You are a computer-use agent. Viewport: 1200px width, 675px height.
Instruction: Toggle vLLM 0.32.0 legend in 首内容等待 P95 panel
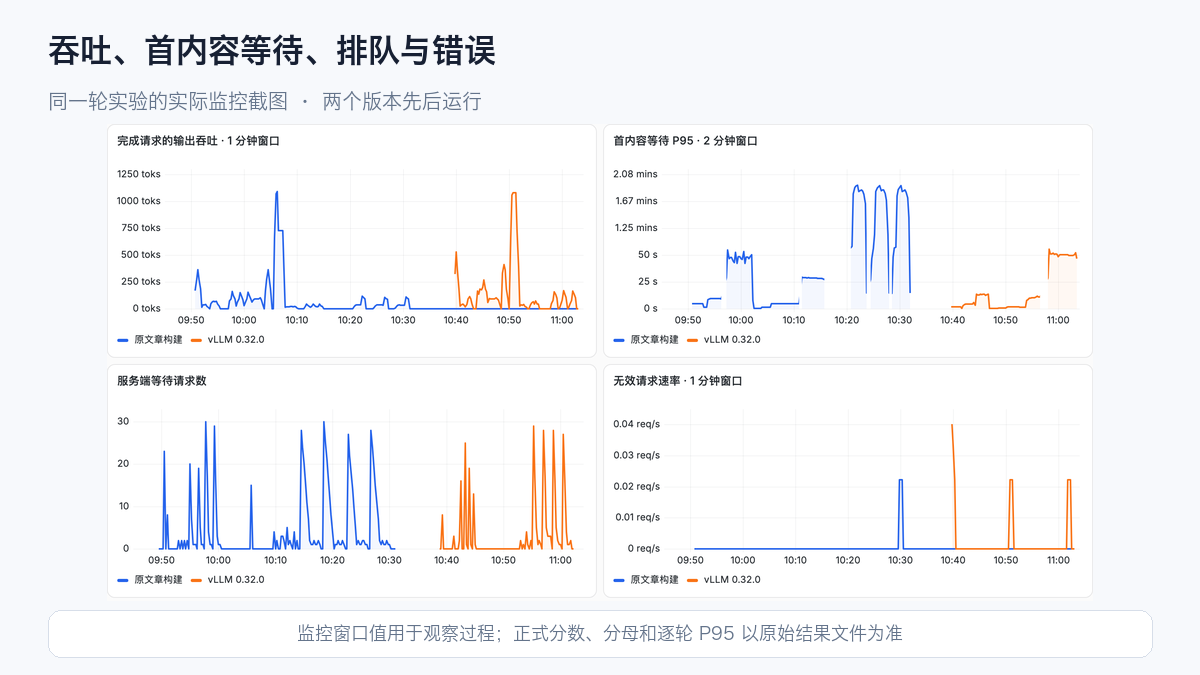point(723,340)
